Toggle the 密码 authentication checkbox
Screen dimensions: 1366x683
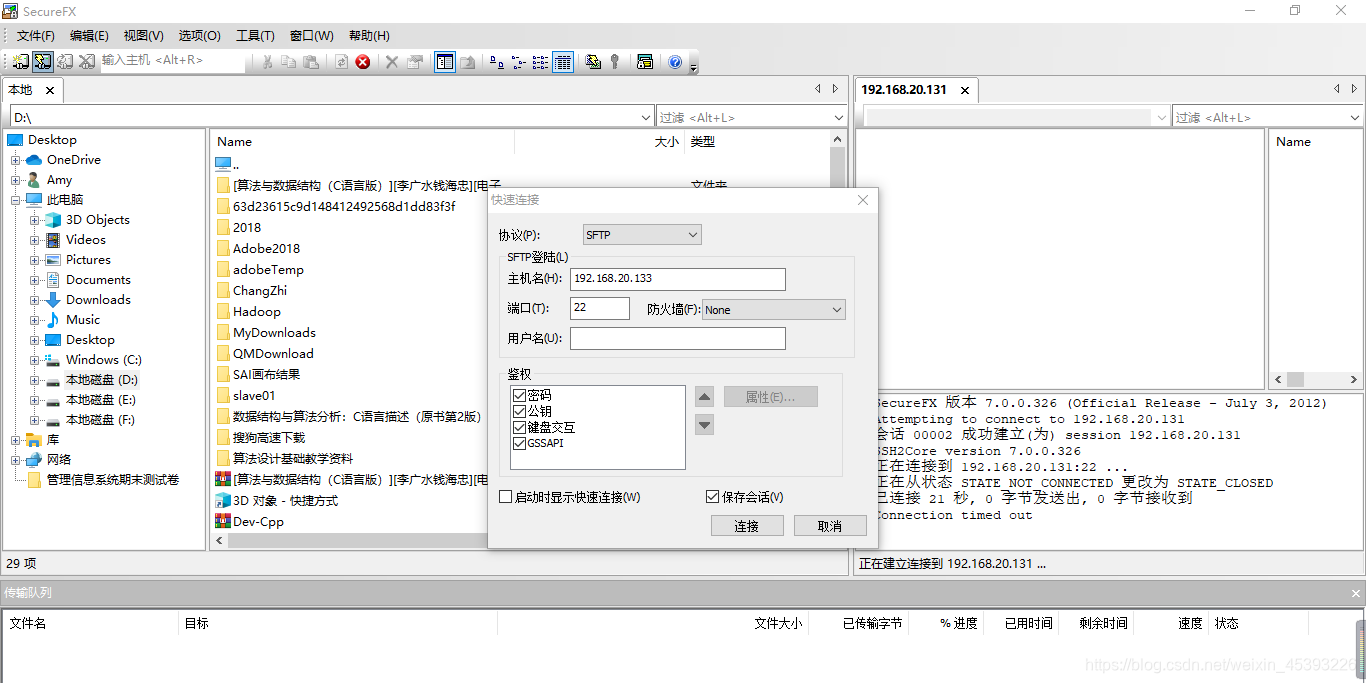[519, 395]
